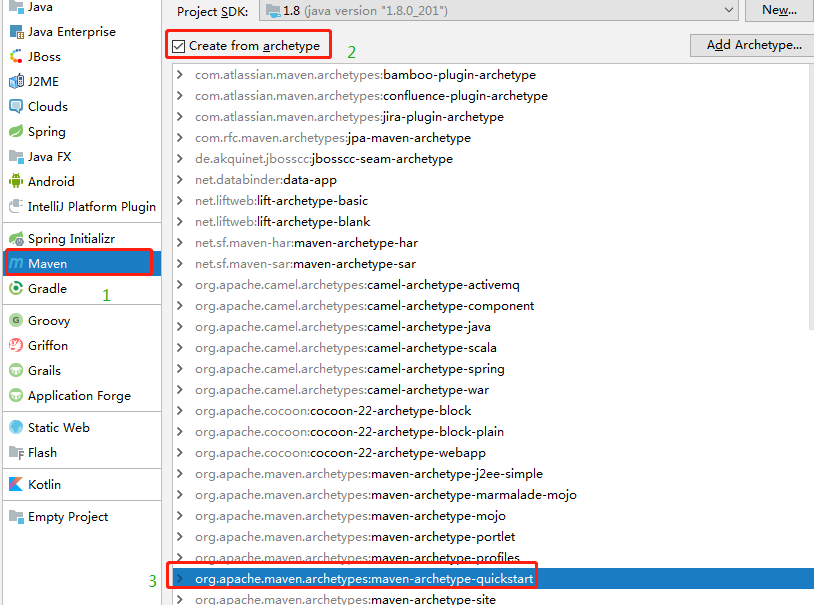The height and width of the screenshot is (605, 814).
Task: Click the Spring Initializr icon
Action: coord(16,238)
